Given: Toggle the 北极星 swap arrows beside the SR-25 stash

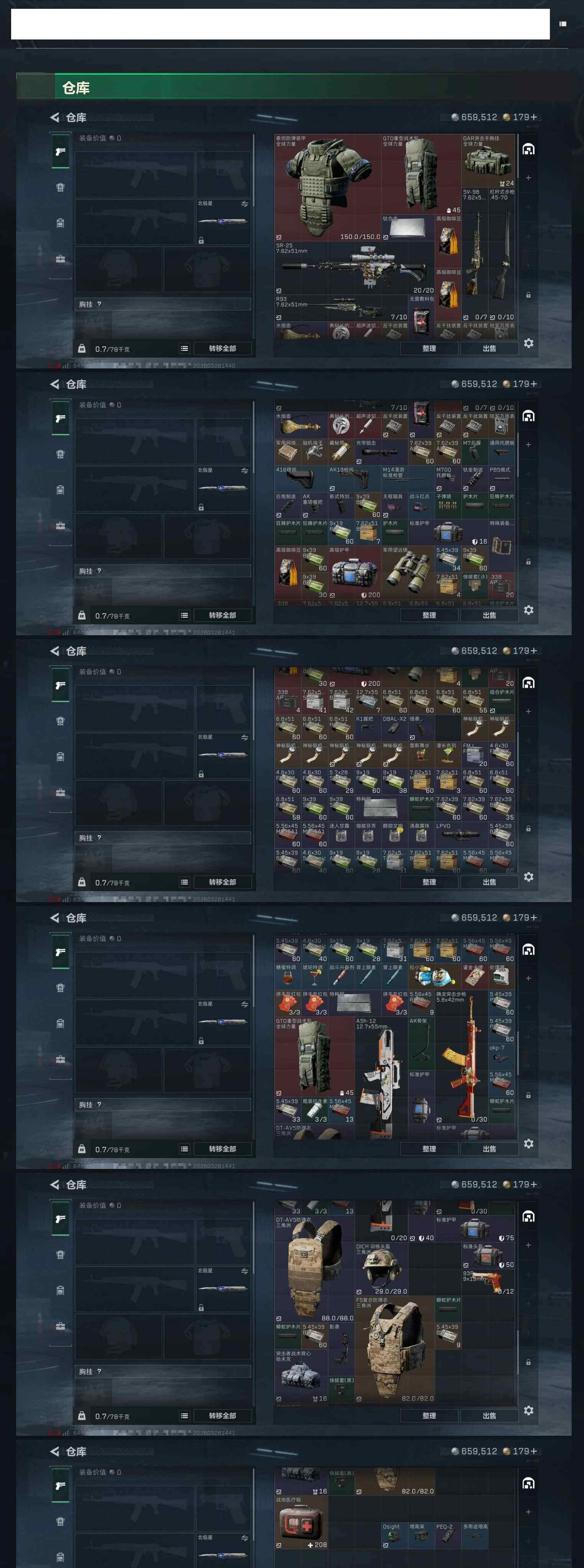Looking at the screenshot, I should tap(244, 204).
